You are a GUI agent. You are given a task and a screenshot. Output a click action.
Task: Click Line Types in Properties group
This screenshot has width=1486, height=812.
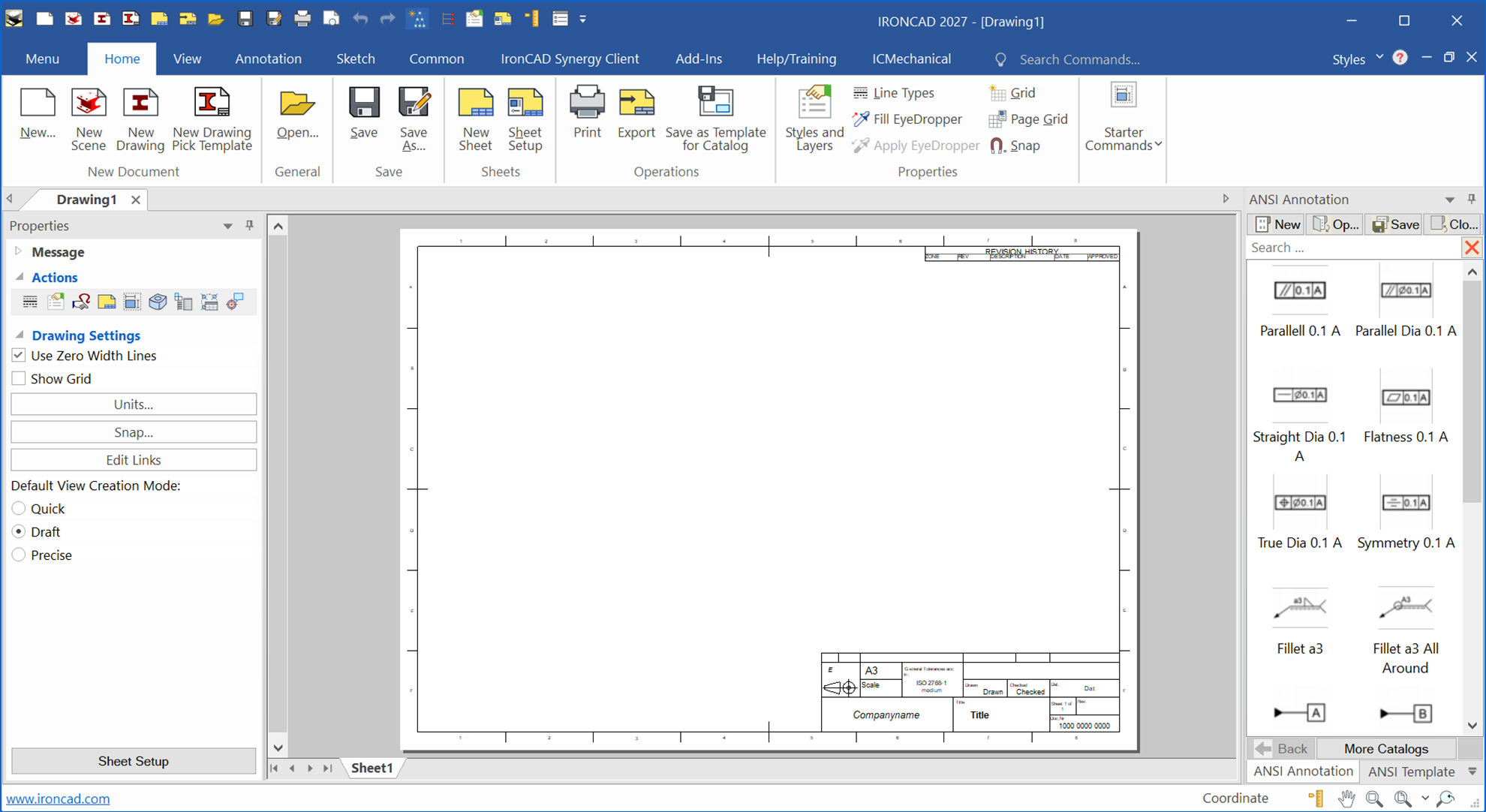893,93
